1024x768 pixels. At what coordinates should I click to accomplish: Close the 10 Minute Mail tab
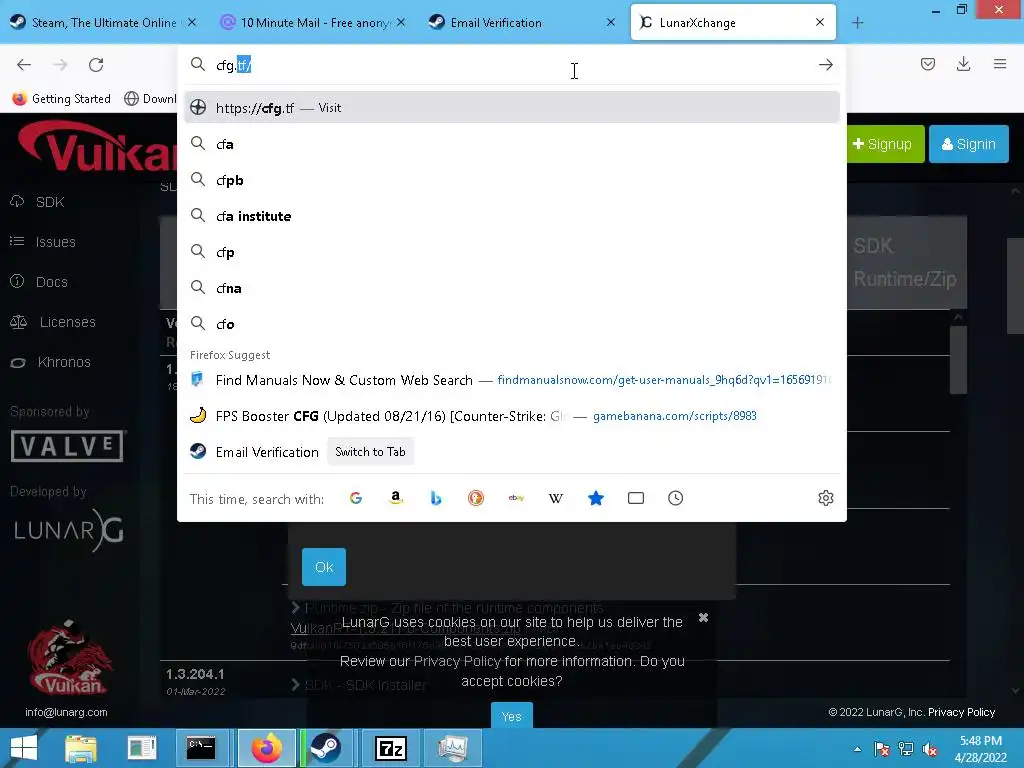401,22
